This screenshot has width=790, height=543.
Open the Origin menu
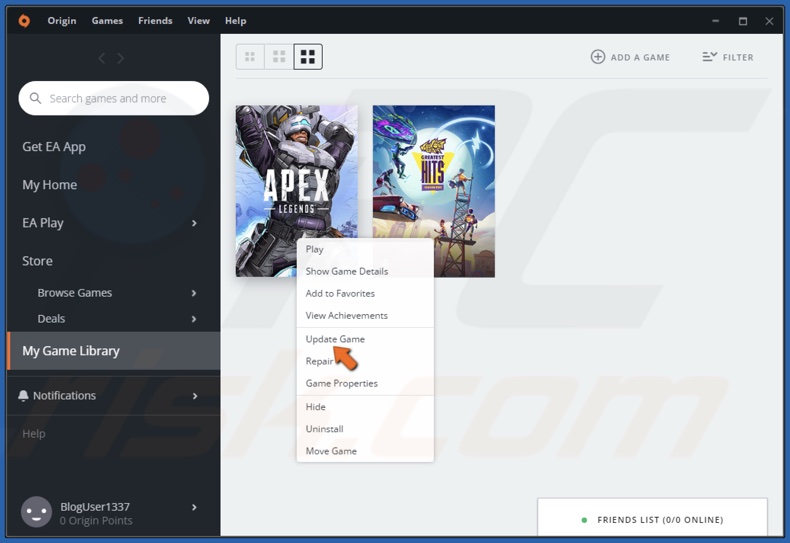[62, 21]
